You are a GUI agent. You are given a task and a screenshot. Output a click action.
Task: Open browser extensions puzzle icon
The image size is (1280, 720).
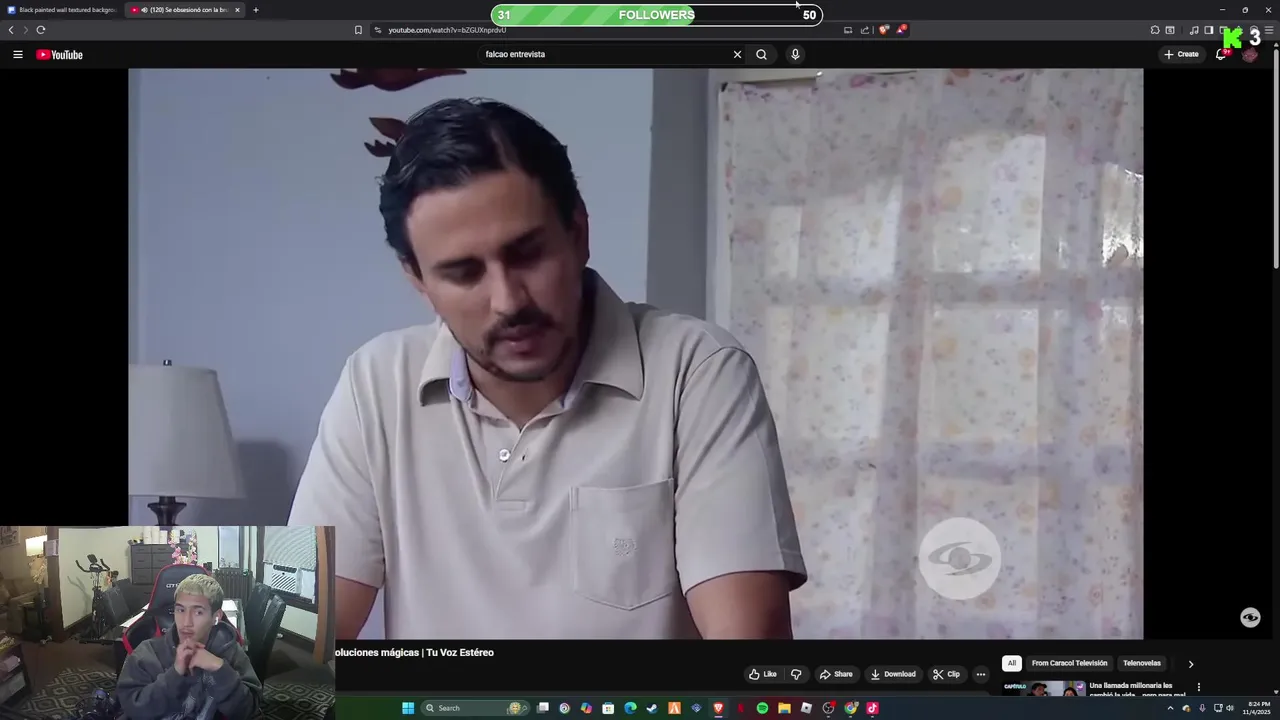tap(1155, 30)
